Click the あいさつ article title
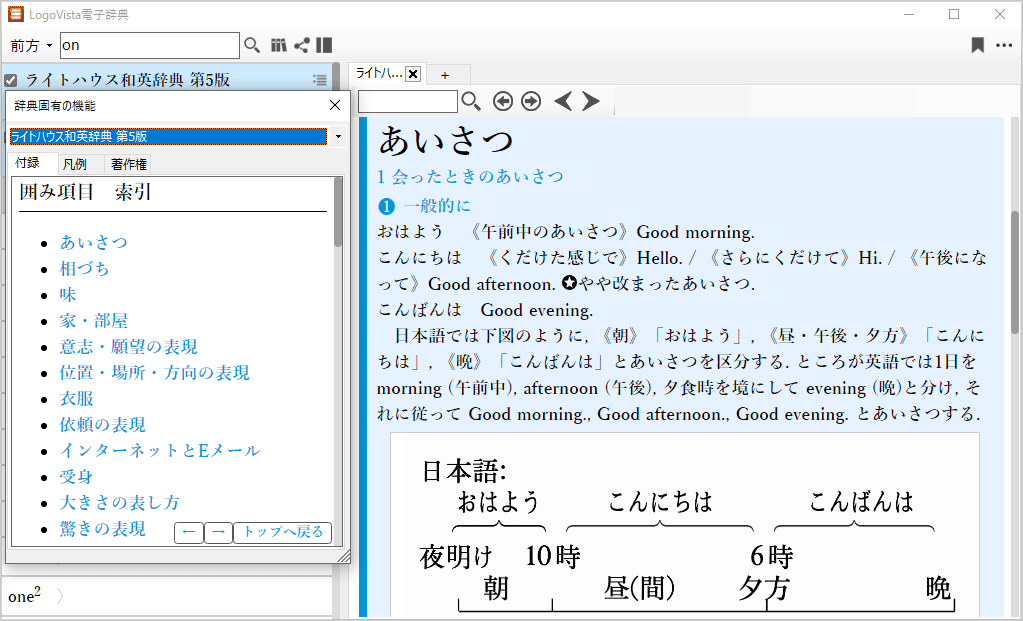1023x621 pixels. point(446,141)
